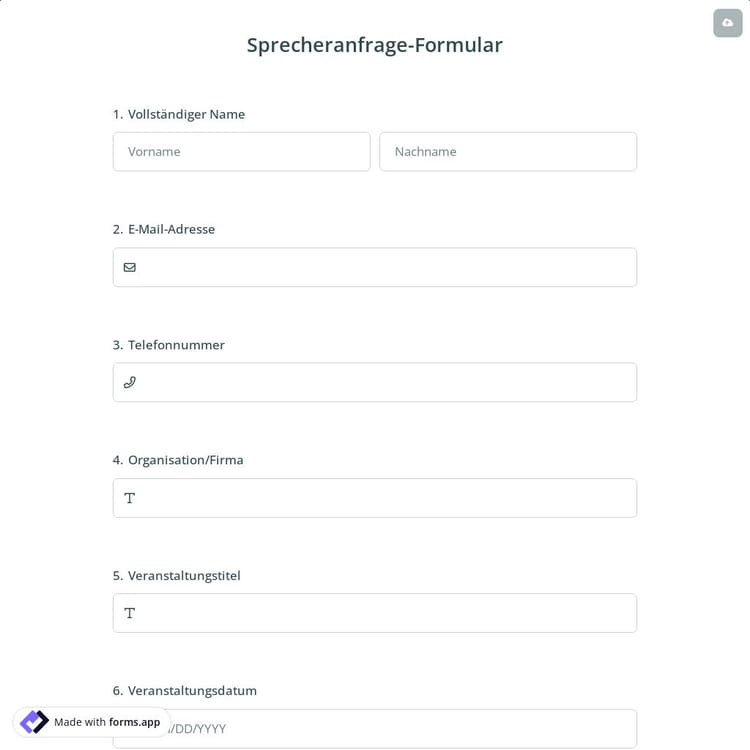This screenshot has height=750, width=750.
Task: Click the "Organisation/Firma" question label
Action: (x=185, y=460)
